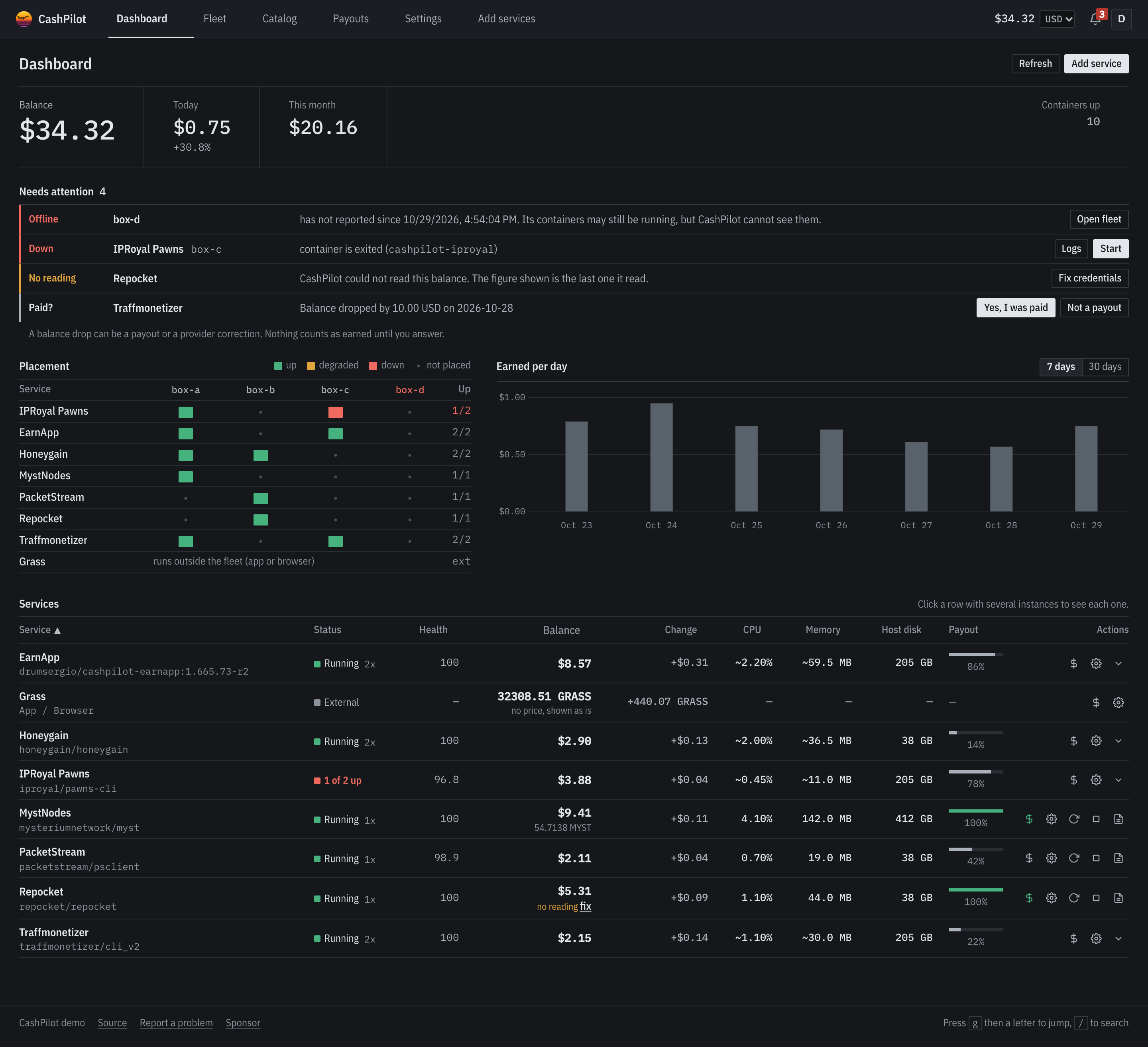Click the CashPilot logo icon

click(x=24, y=19)
